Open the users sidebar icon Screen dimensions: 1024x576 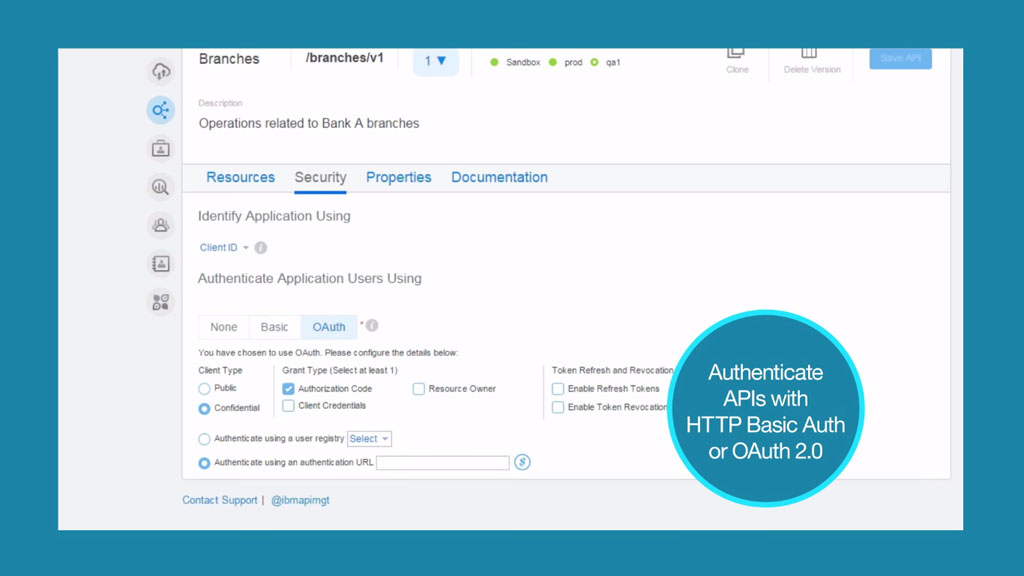point(161,225)
